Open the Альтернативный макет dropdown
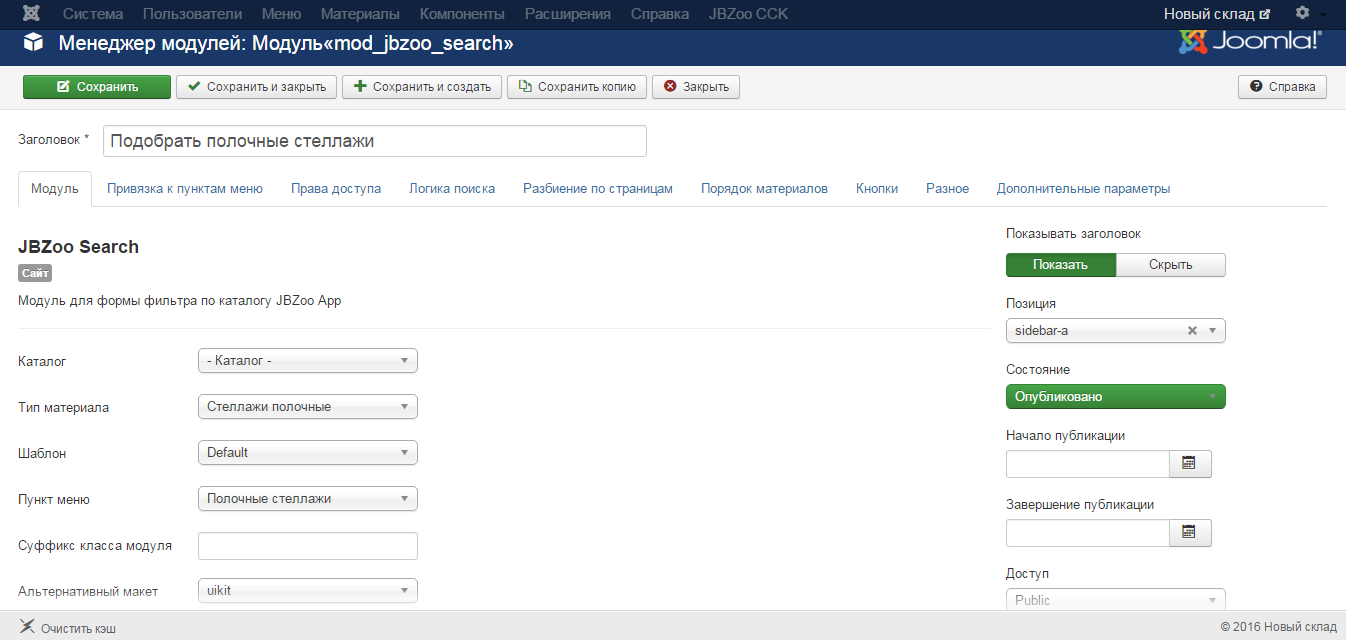The image size is (1346, 640). click(308, 591)
